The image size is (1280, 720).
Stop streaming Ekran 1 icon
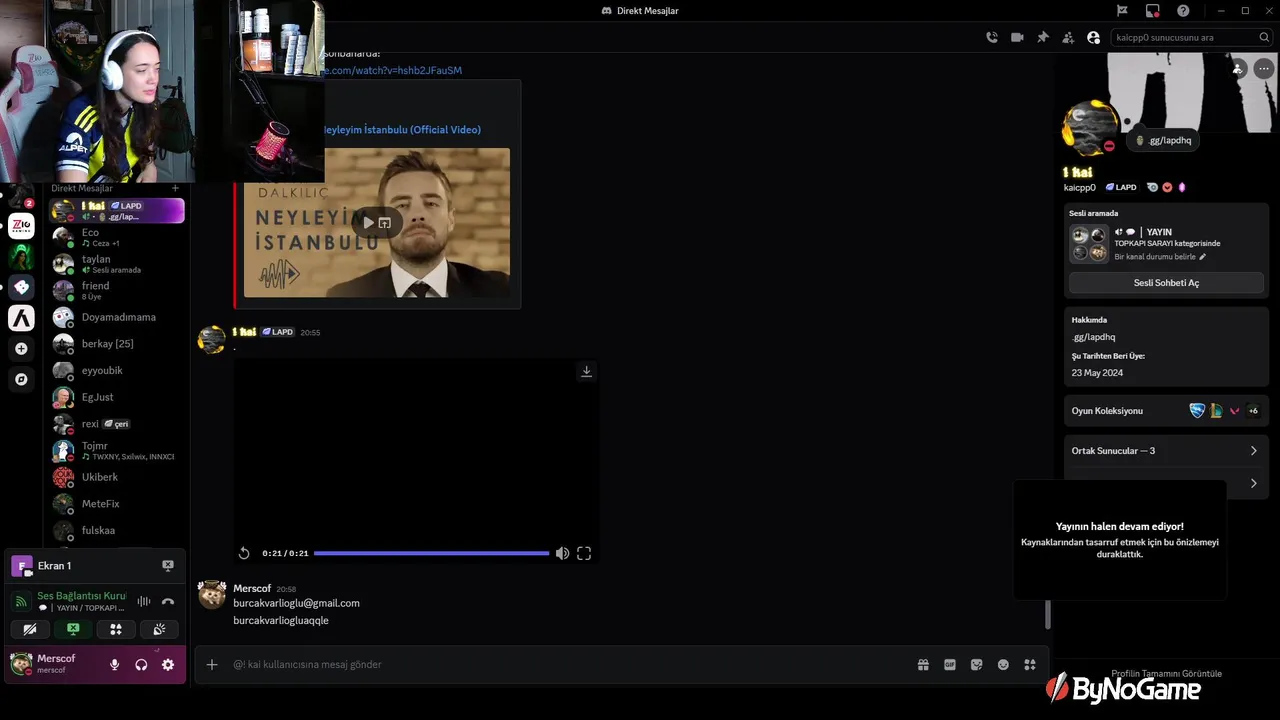[x=168, y=566]
